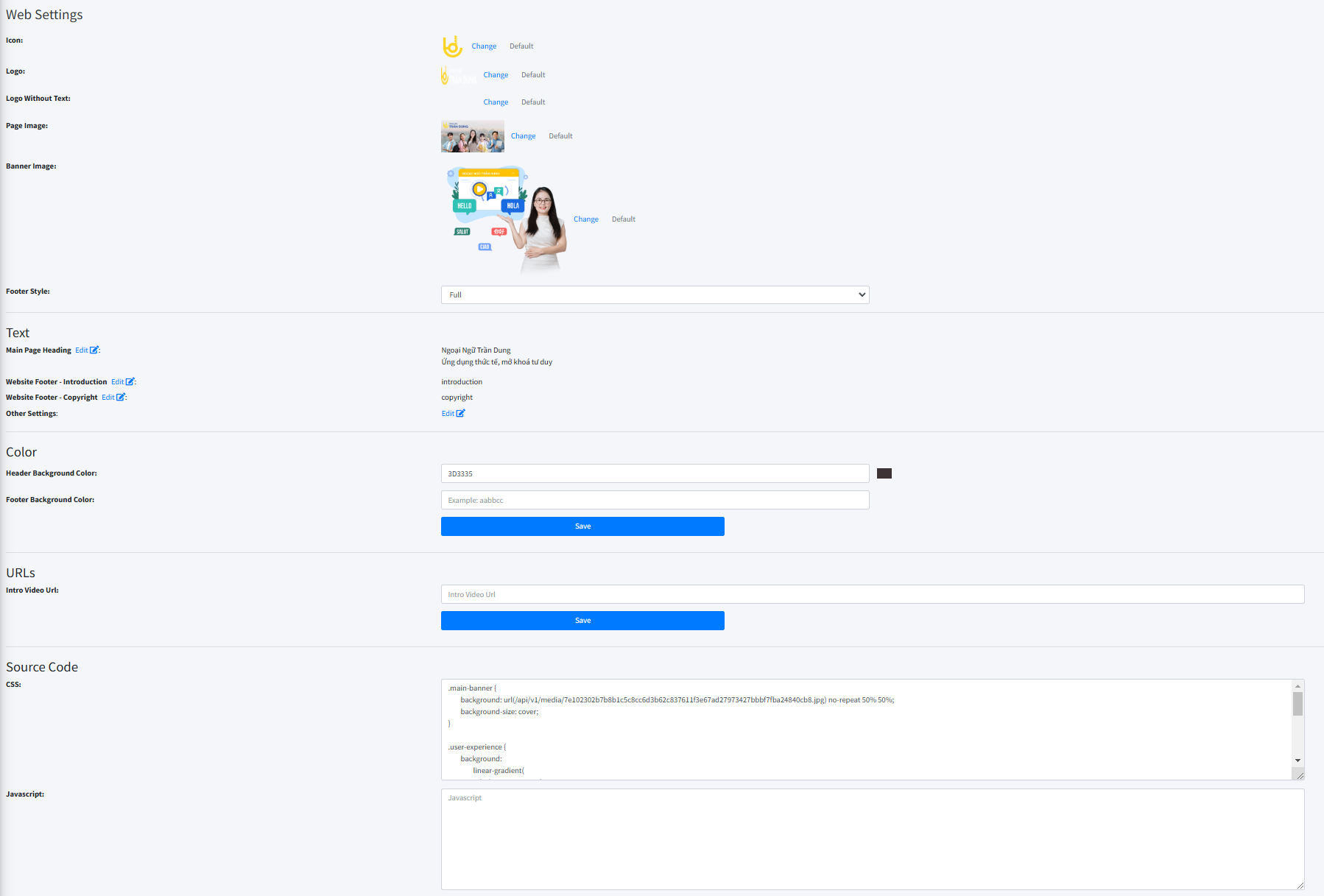Save the Intro Video Url

582,621
